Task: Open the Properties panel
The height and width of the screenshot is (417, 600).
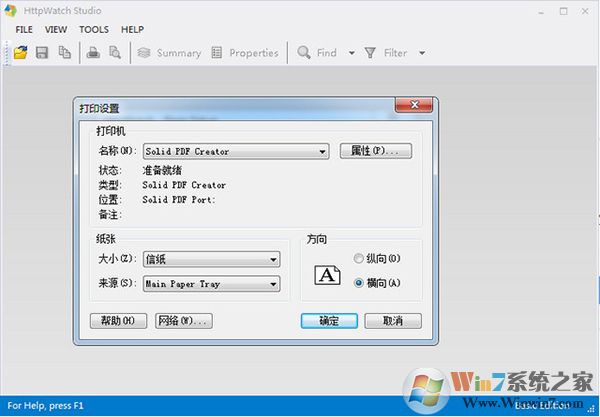Action: pos(245,53)
